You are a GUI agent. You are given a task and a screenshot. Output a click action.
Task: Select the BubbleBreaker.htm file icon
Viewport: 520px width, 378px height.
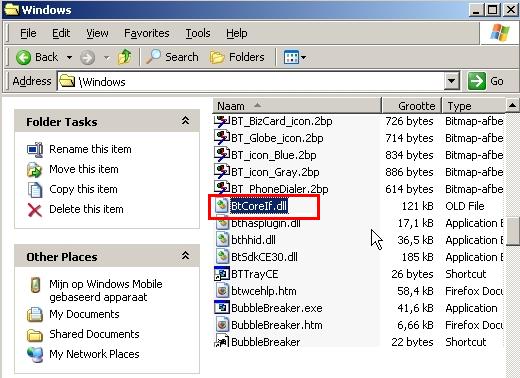(x=222, y=325)
